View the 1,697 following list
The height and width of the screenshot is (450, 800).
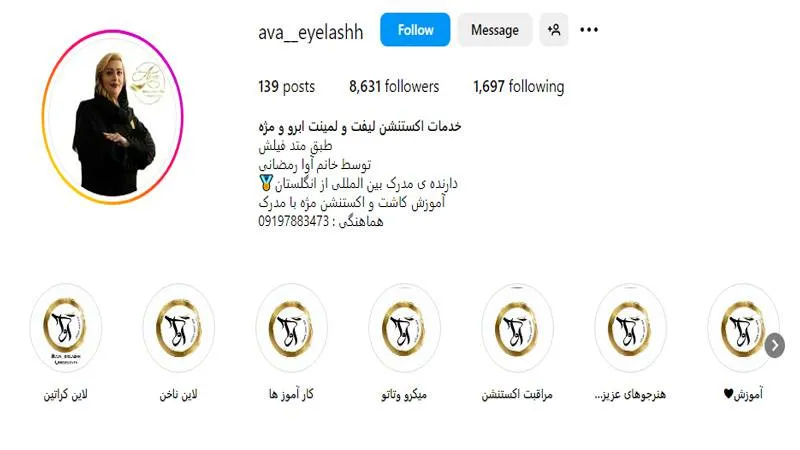518,87
